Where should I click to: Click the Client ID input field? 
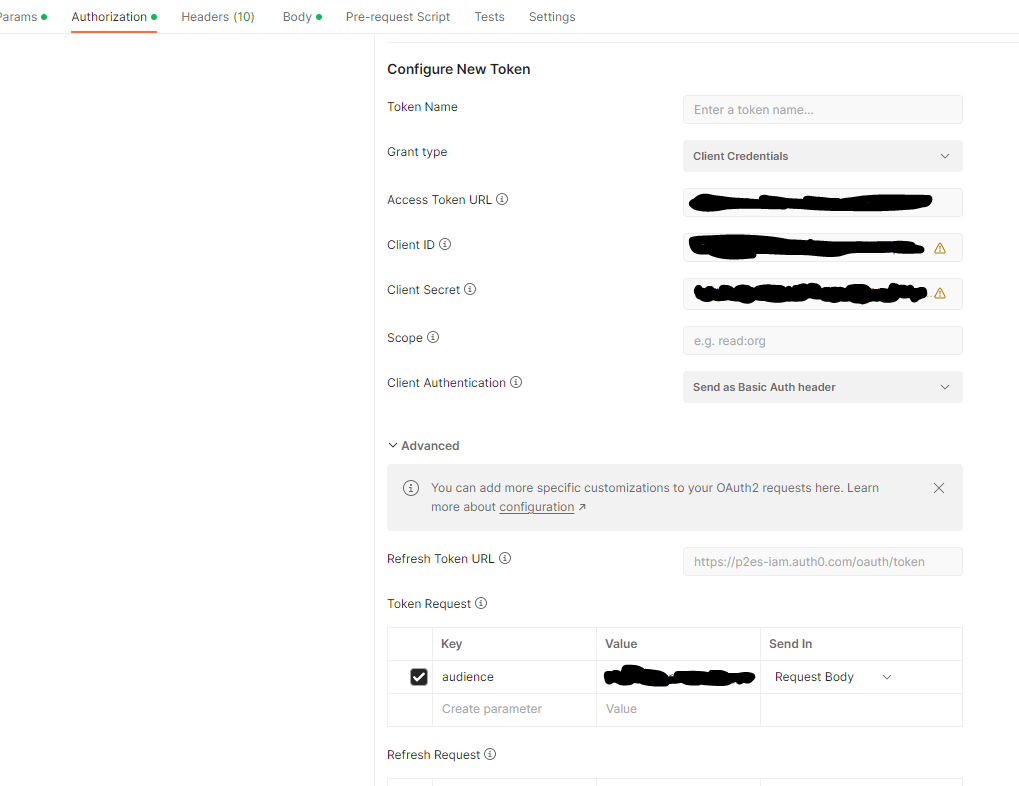tap(823, 248)
